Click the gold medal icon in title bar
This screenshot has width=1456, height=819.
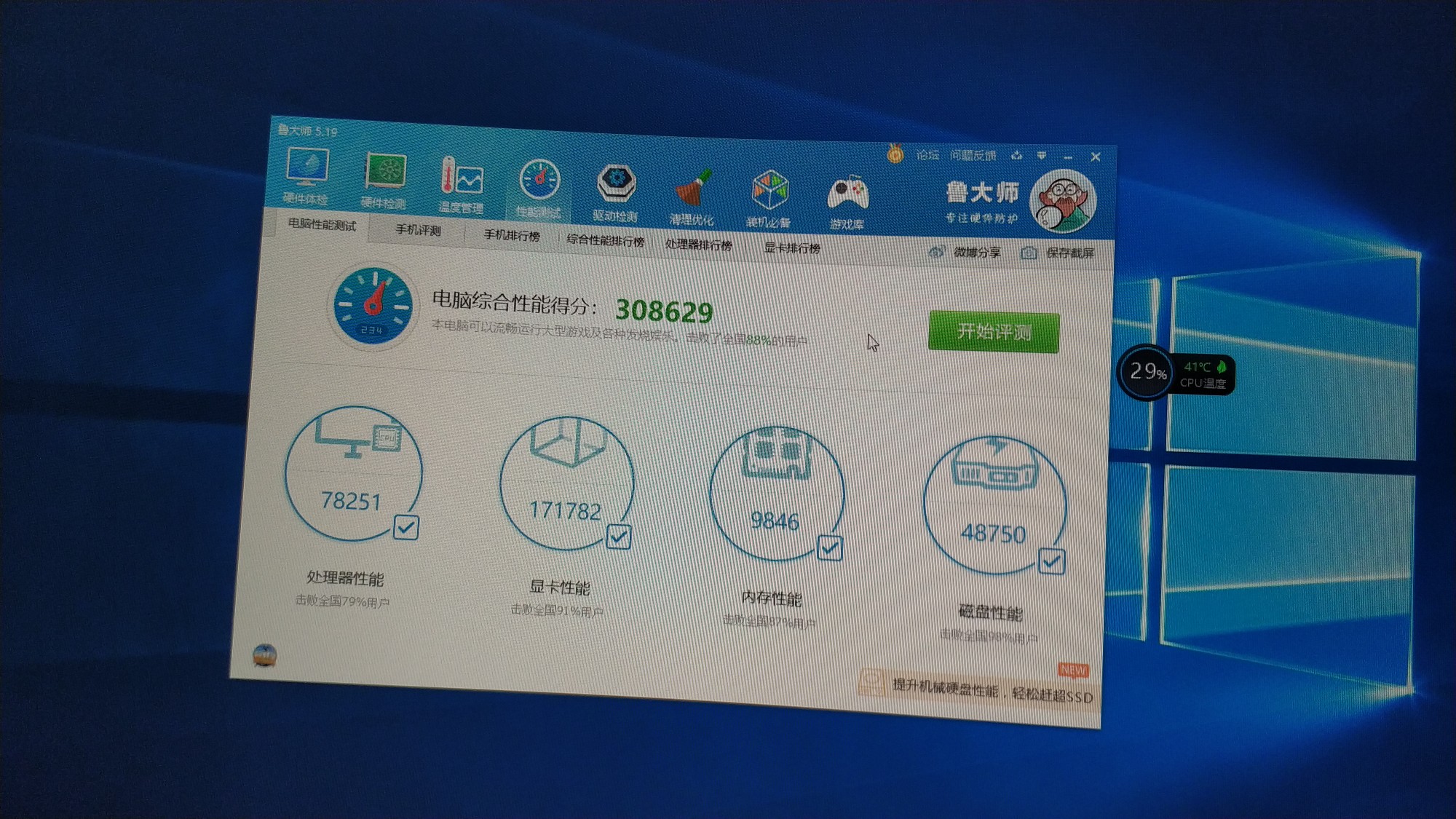tap(895, 154)
